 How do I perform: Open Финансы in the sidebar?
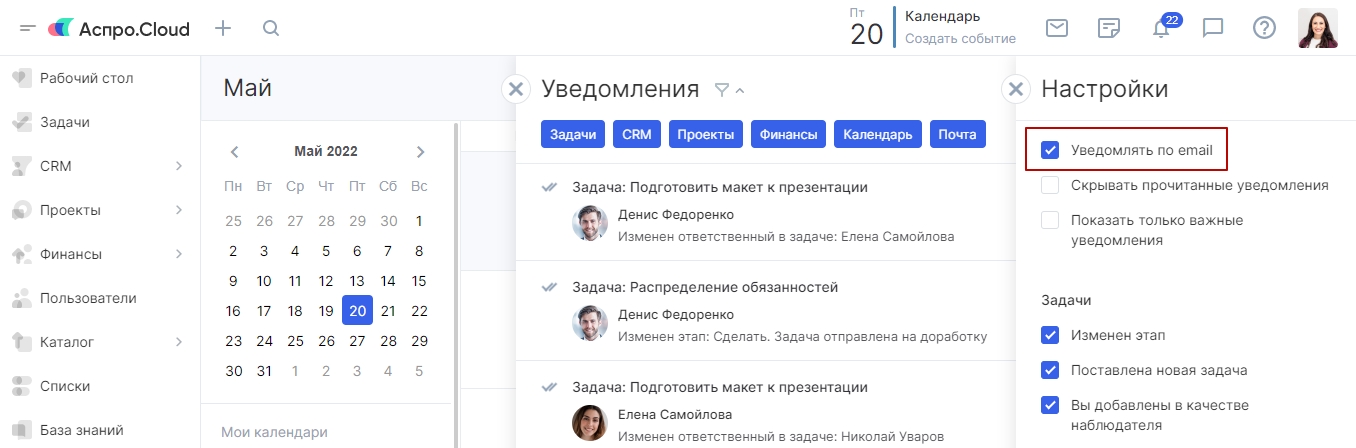[71, 254]
